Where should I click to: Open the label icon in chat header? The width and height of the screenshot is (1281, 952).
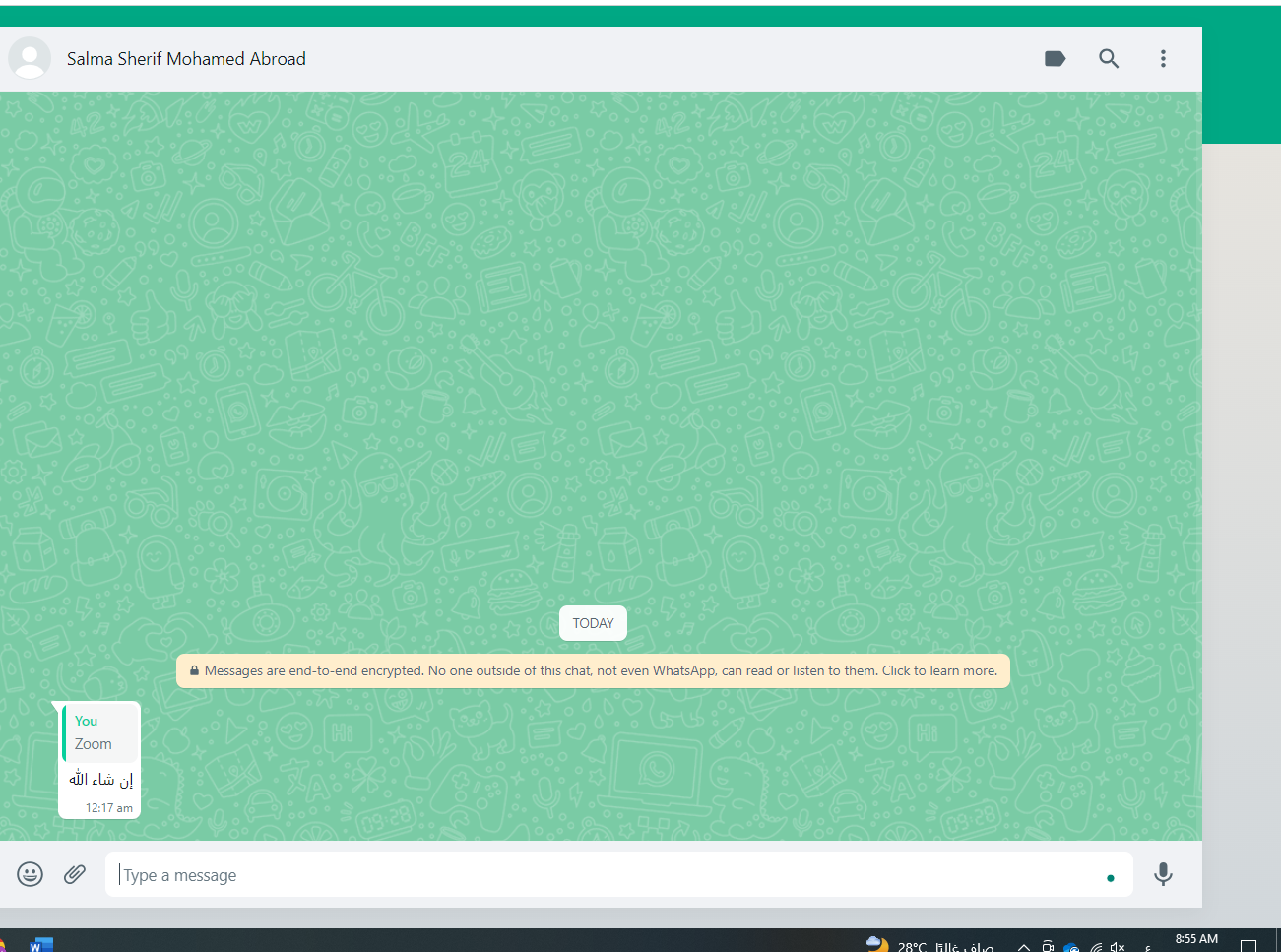(1055, 59)
